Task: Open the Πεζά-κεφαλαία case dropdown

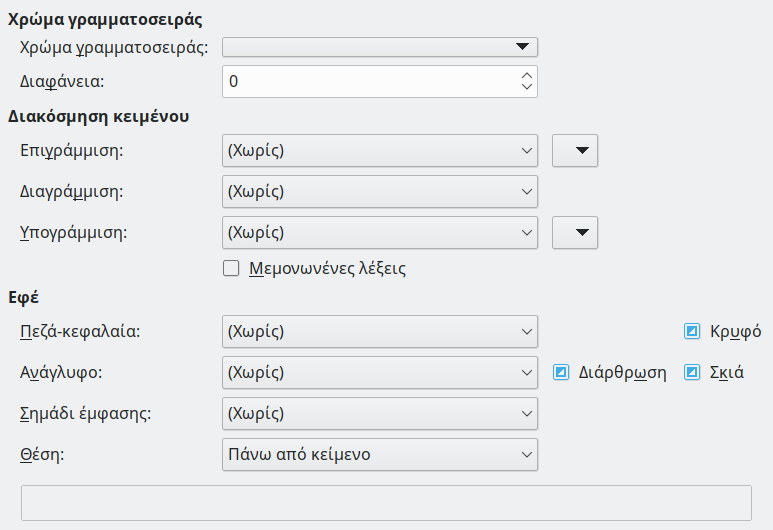Action: (x=379, y=331)
